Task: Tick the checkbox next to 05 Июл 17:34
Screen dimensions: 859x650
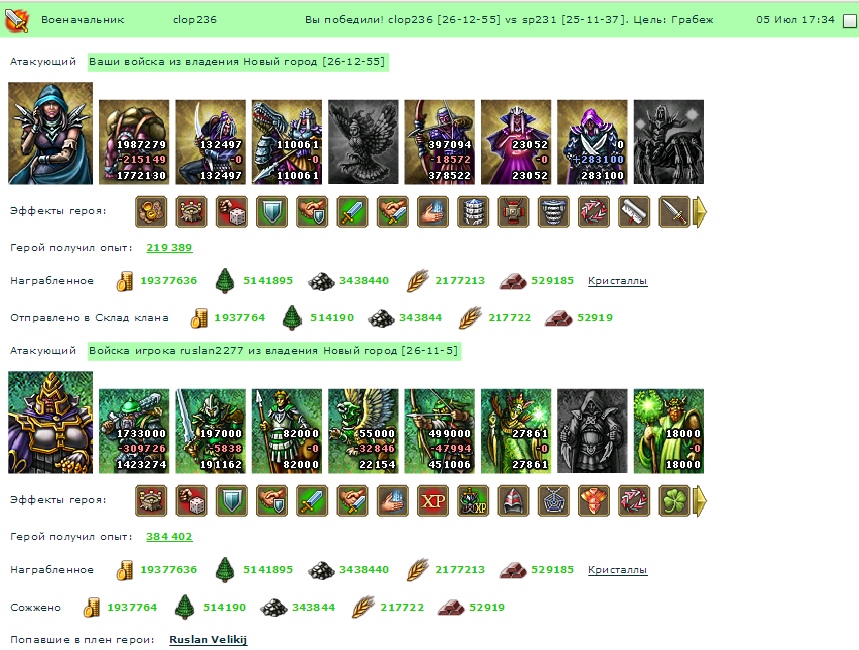Action: point(849,21)
